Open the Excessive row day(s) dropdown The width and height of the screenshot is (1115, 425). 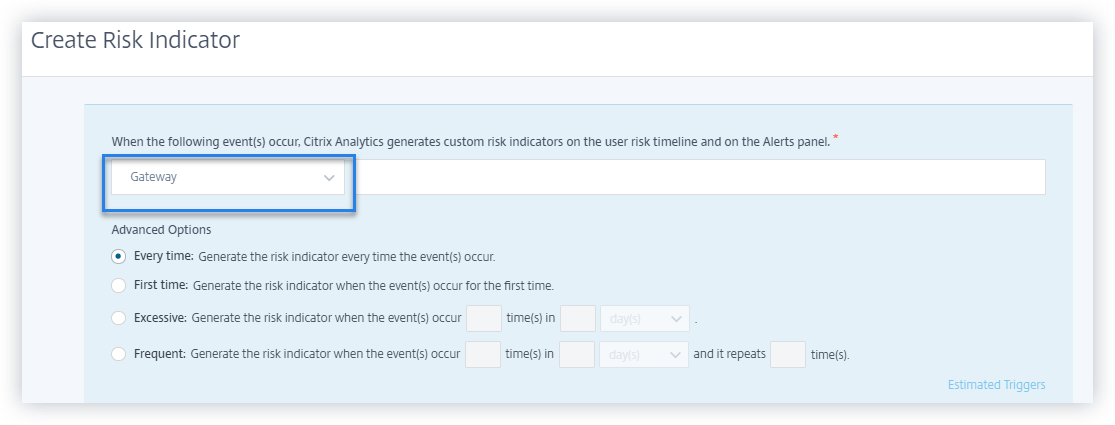coord(644,319)
